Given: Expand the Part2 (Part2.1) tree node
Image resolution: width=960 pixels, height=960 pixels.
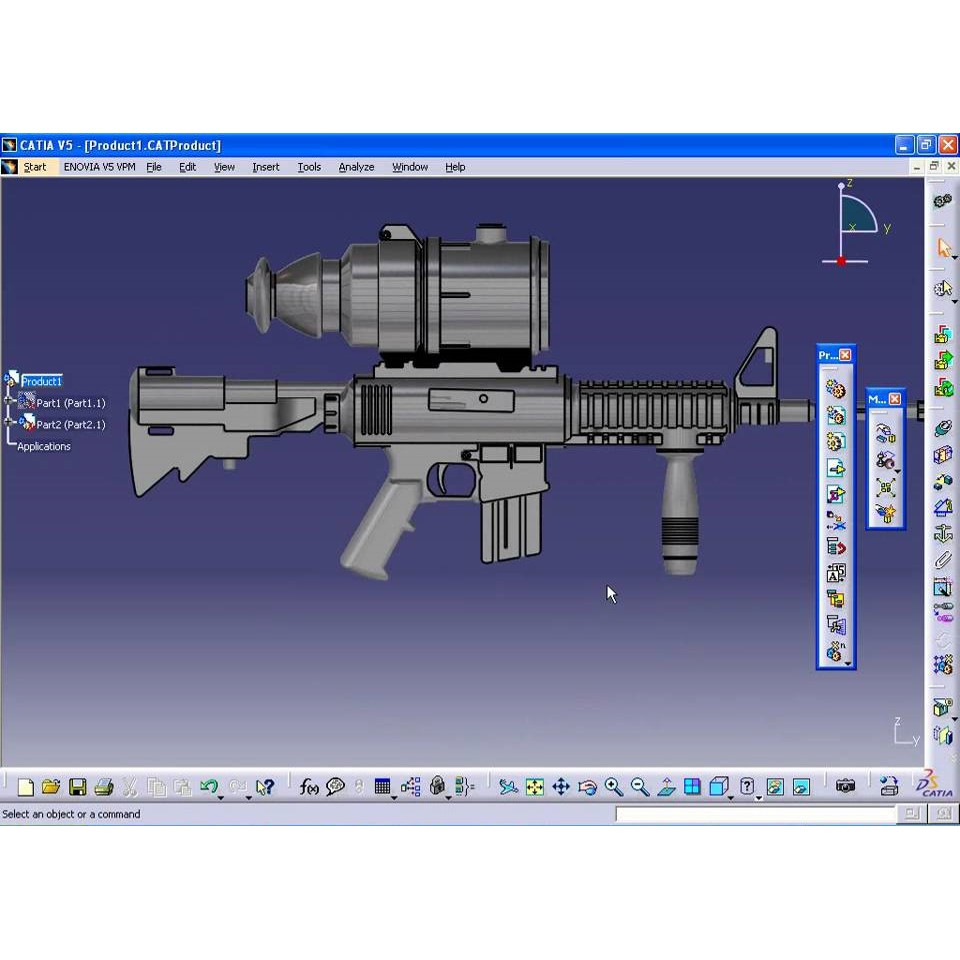Looking at the screenshot, I should 9,424.
